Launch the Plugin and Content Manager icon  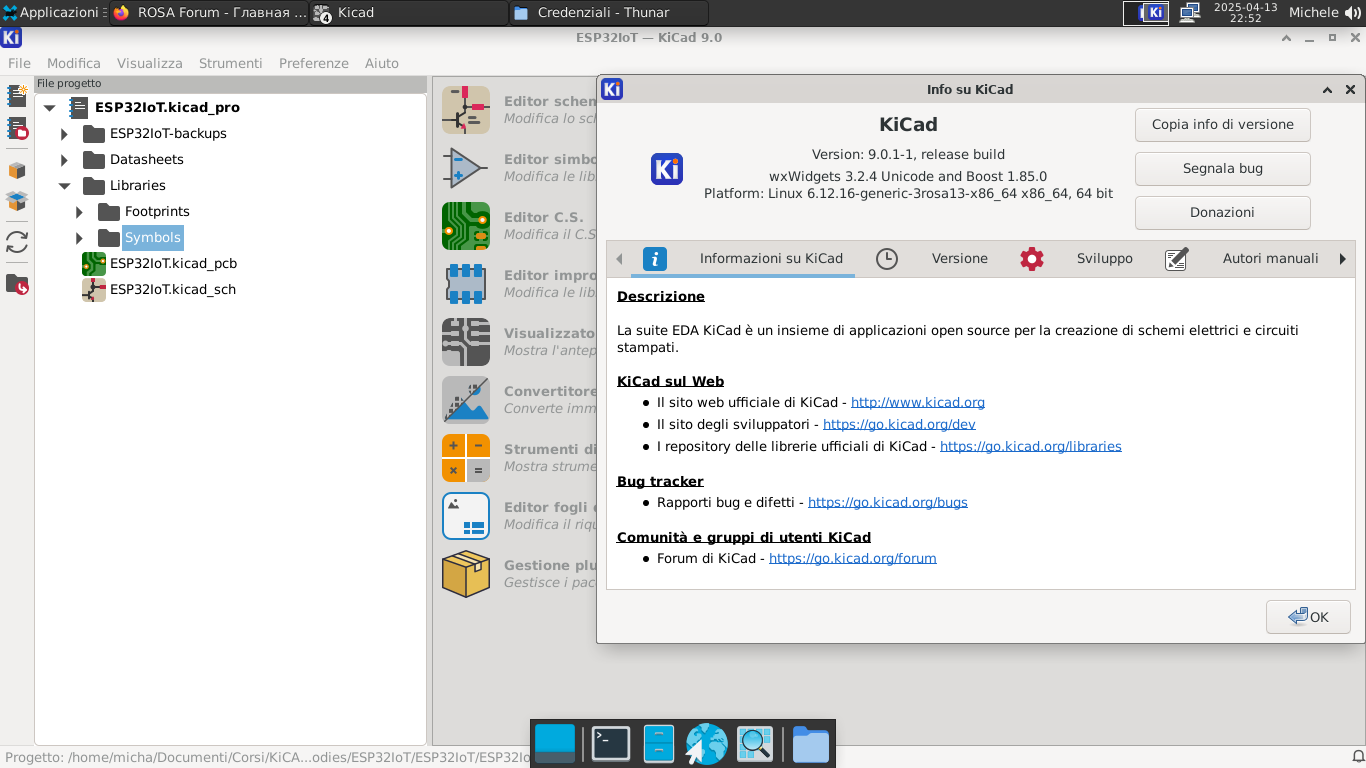[x=466, y=574]
